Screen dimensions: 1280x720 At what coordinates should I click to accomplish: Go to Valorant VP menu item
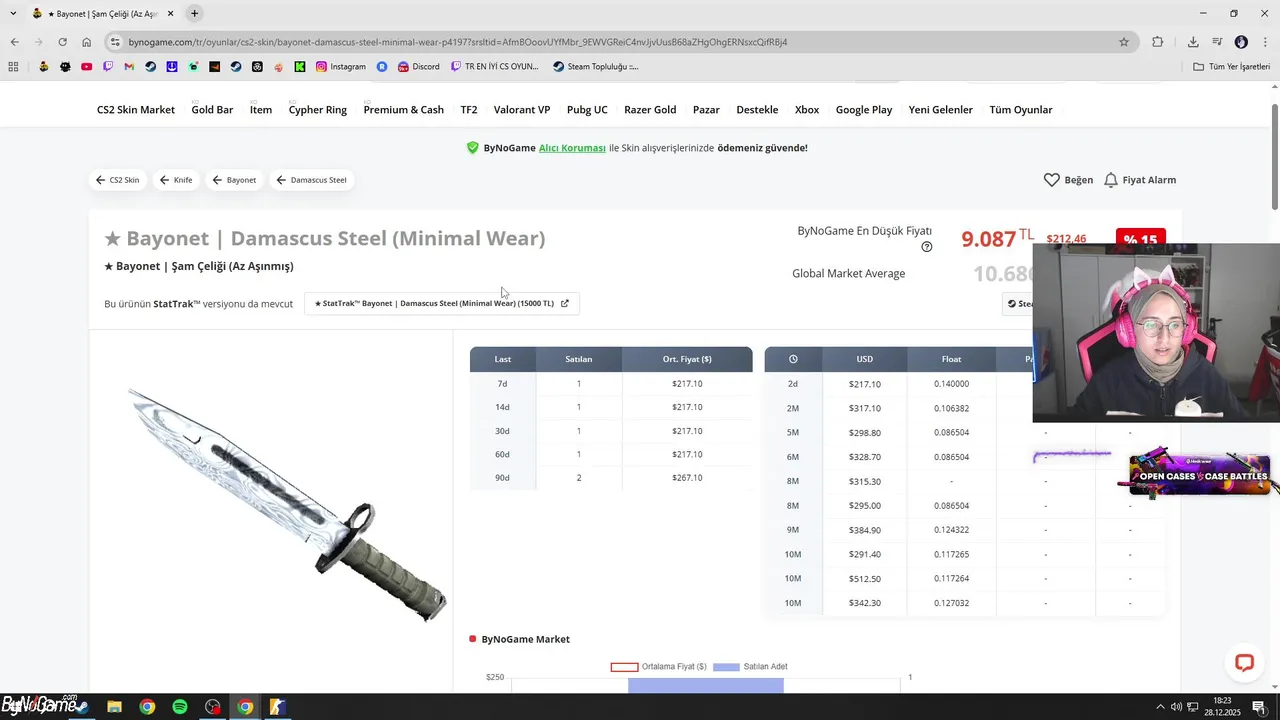[x=522, y=110]
